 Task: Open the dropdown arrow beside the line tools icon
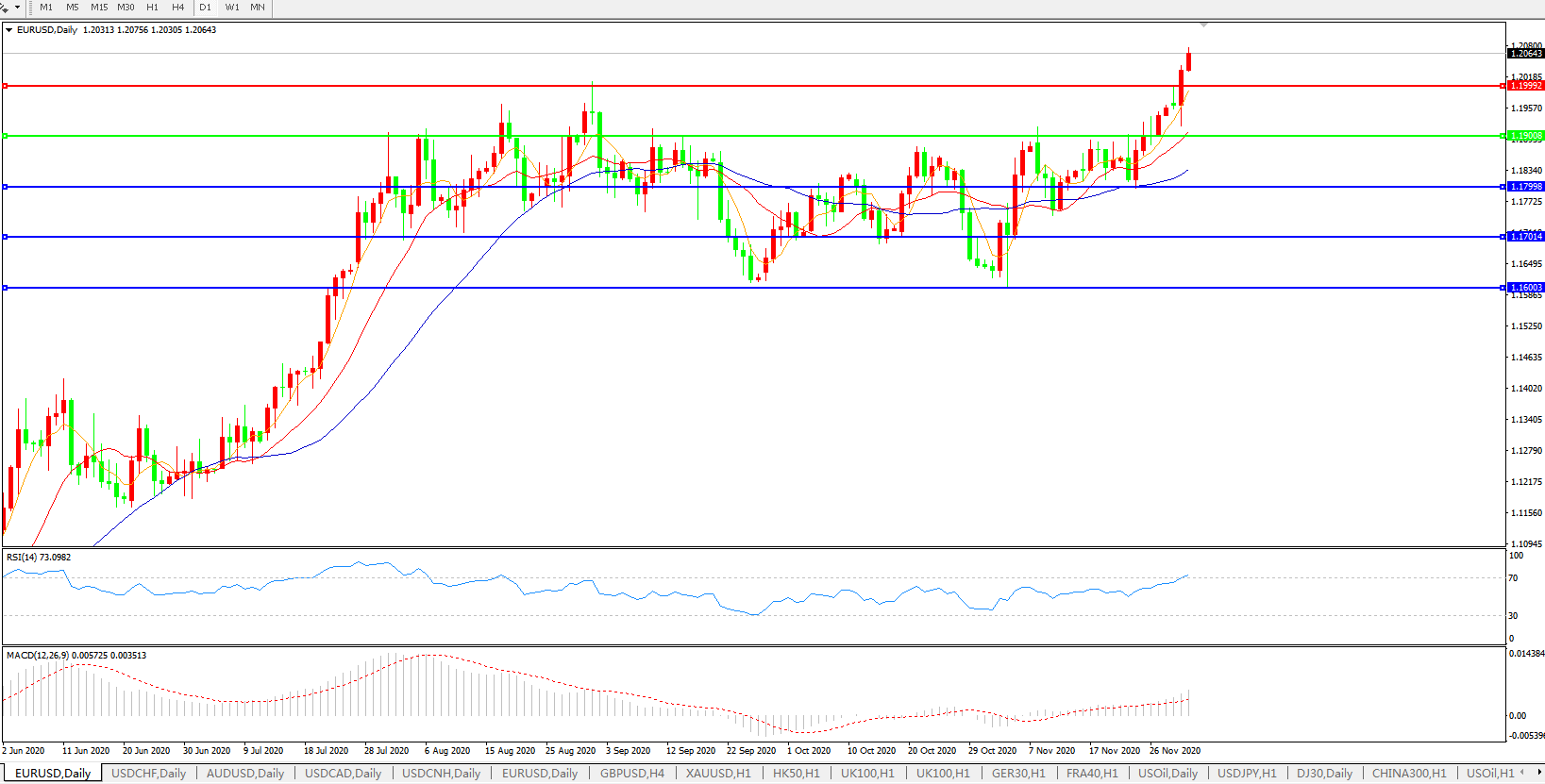click(x=17, y=8)
